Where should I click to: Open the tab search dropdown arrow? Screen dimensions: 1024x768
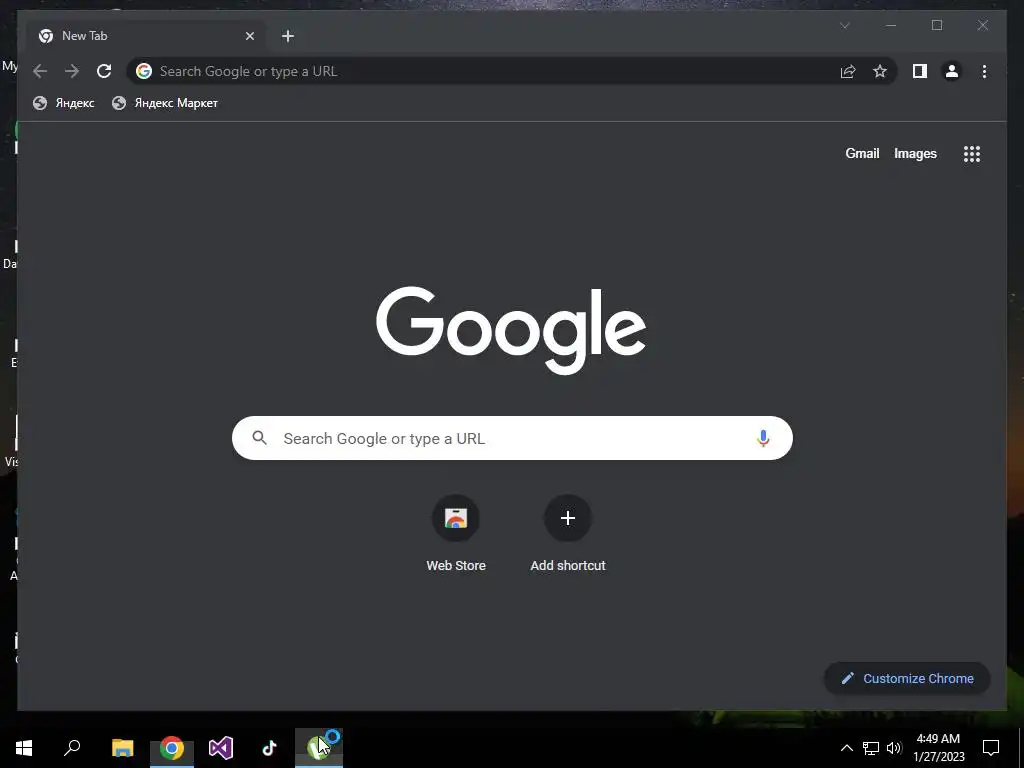844,25
